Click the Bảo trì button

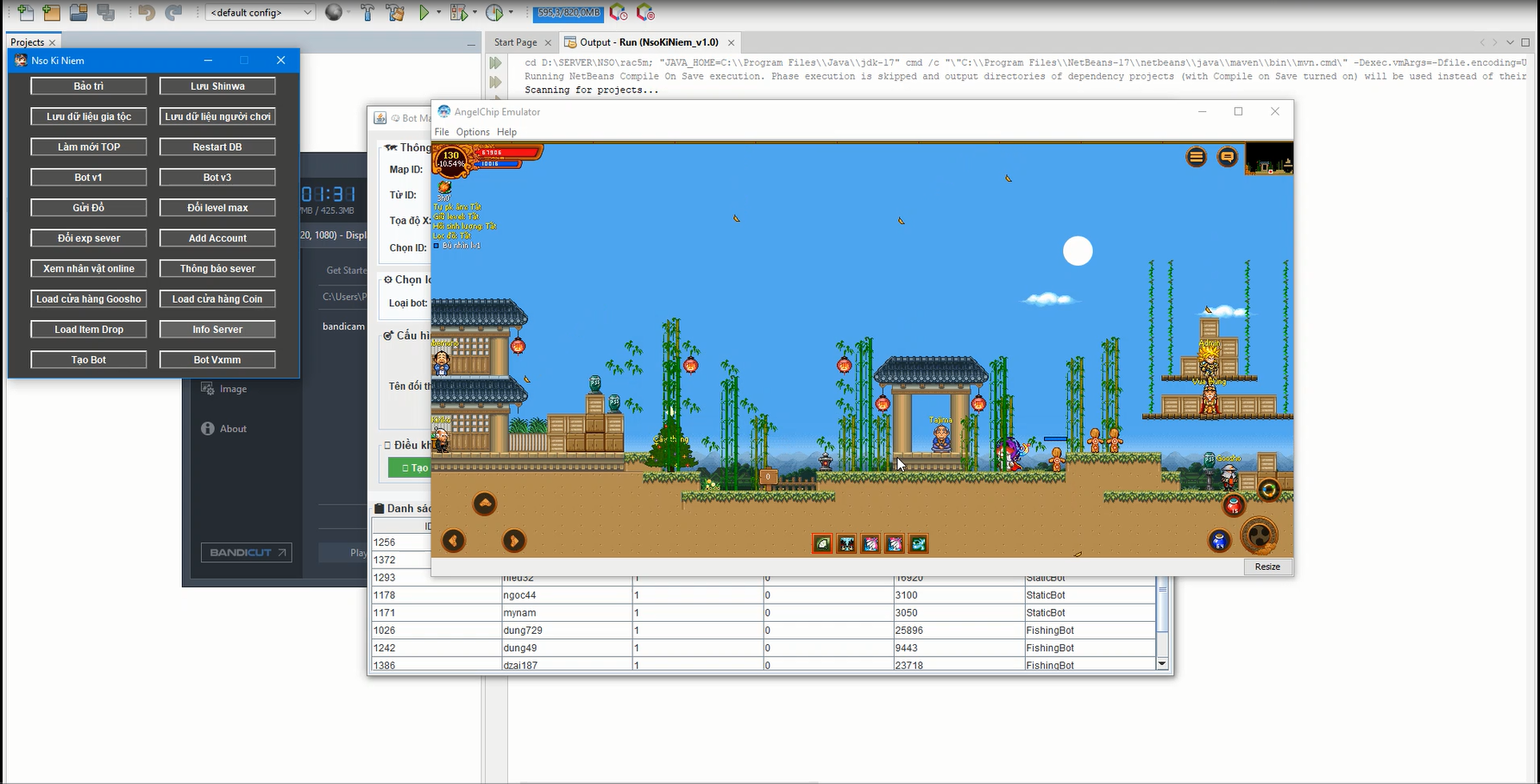[x=89, y=86]
